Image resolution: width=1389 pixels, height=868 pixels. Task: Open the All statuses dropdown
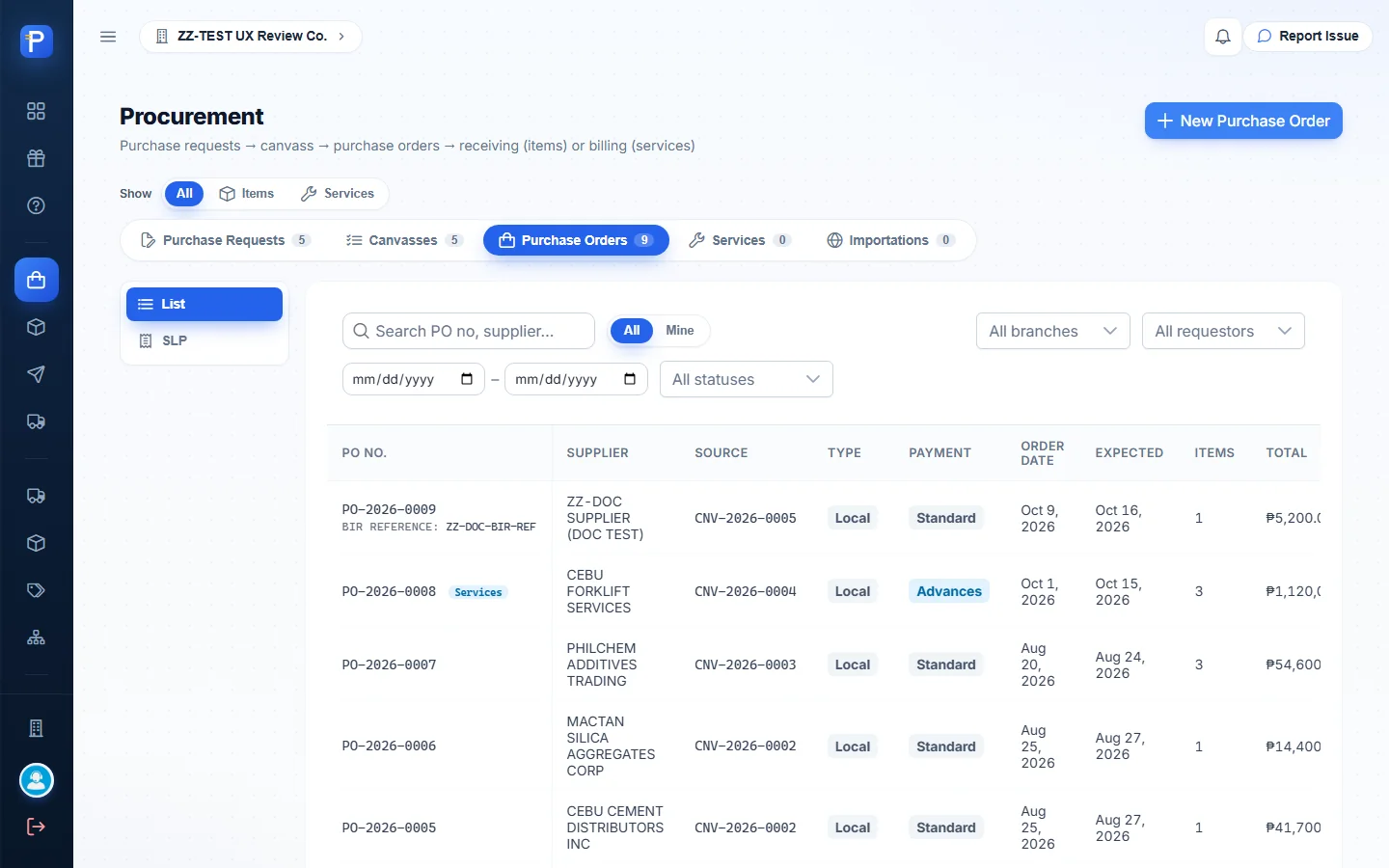(747, 379)
